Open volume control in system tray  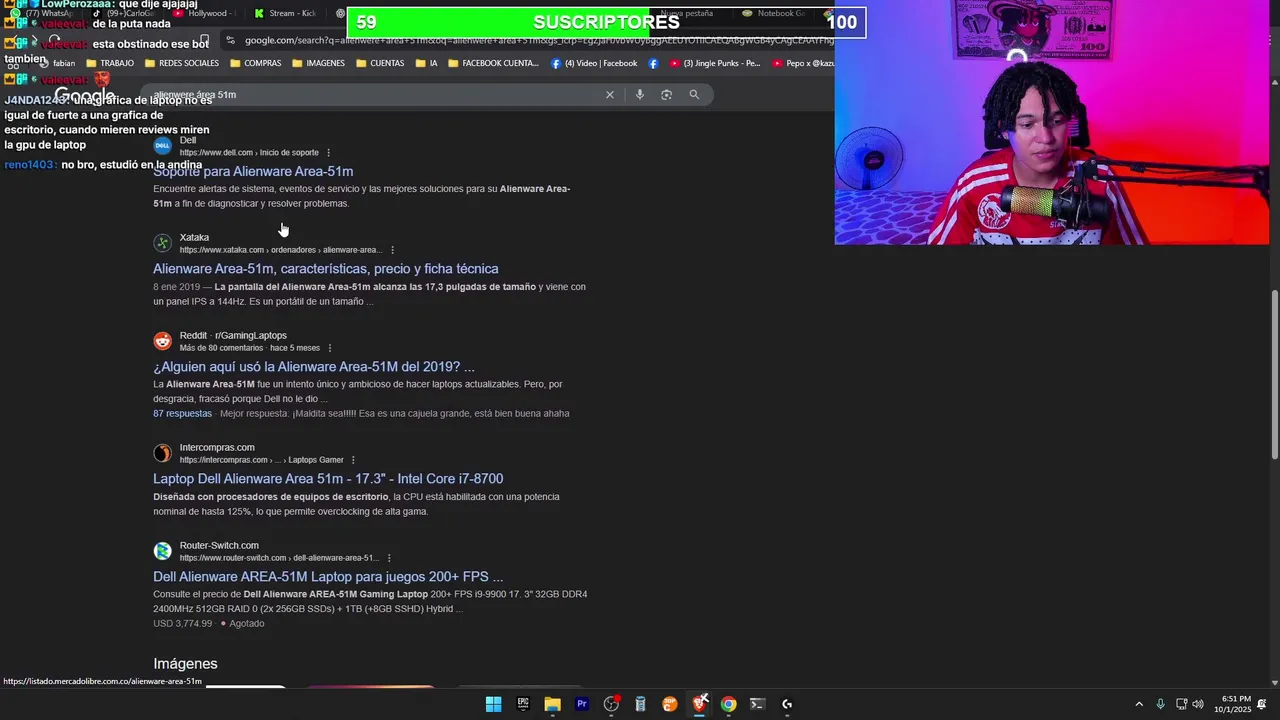[x=1198, y=704]
